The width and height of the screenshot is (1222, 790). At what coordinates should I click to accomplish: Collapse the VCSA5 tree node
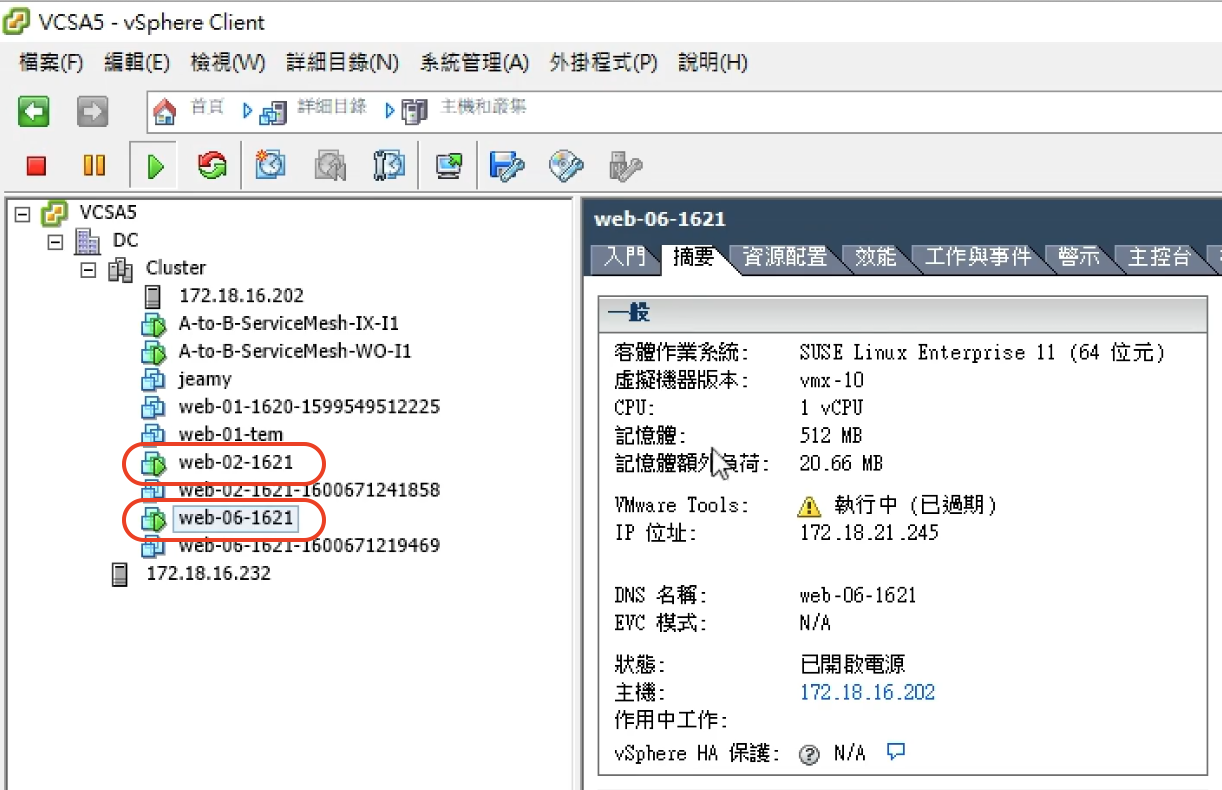[22, 213]
